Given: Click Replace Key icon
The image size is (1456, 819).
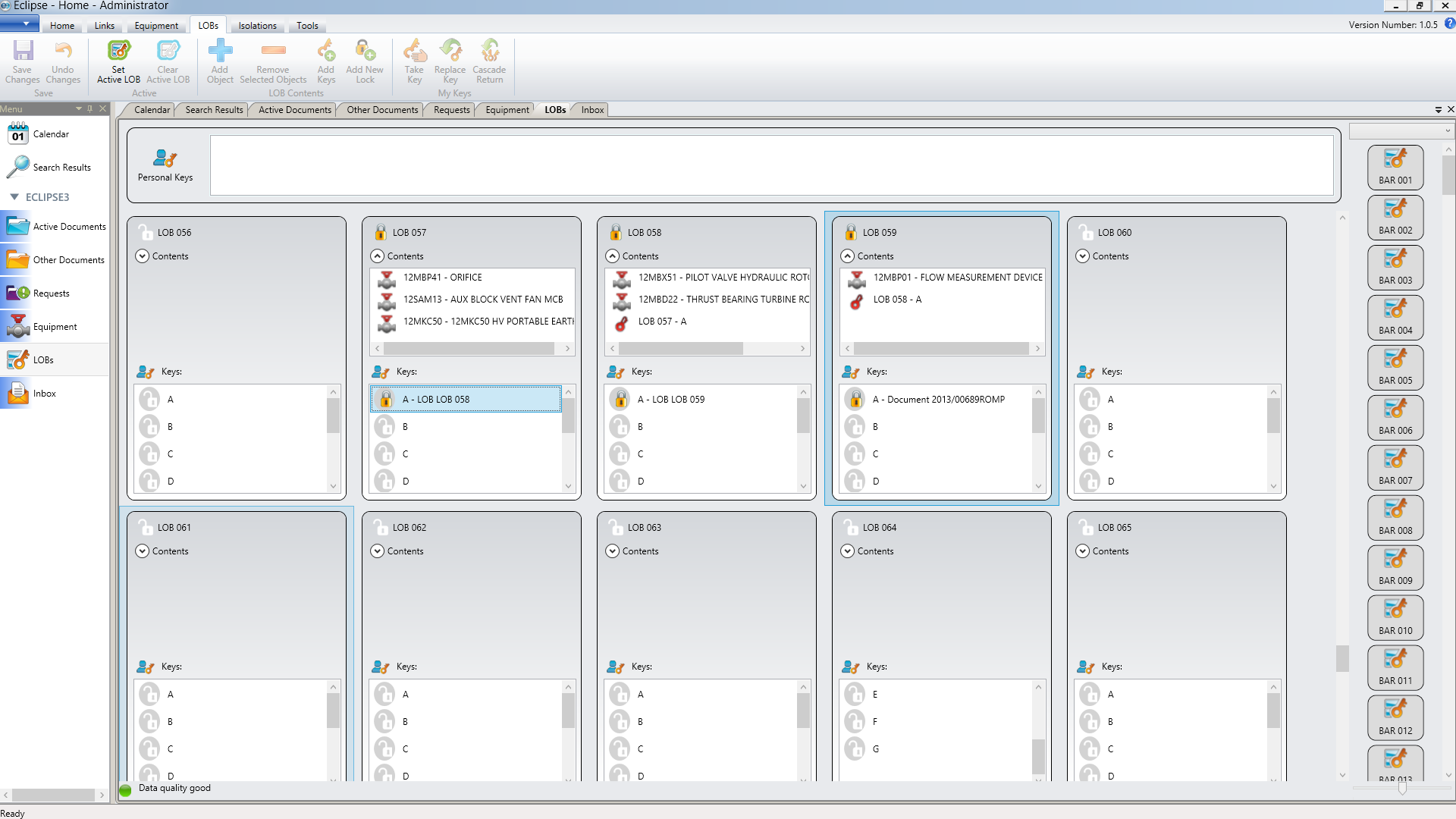Looking at the screenshot, I should click(x=450, y=51).
